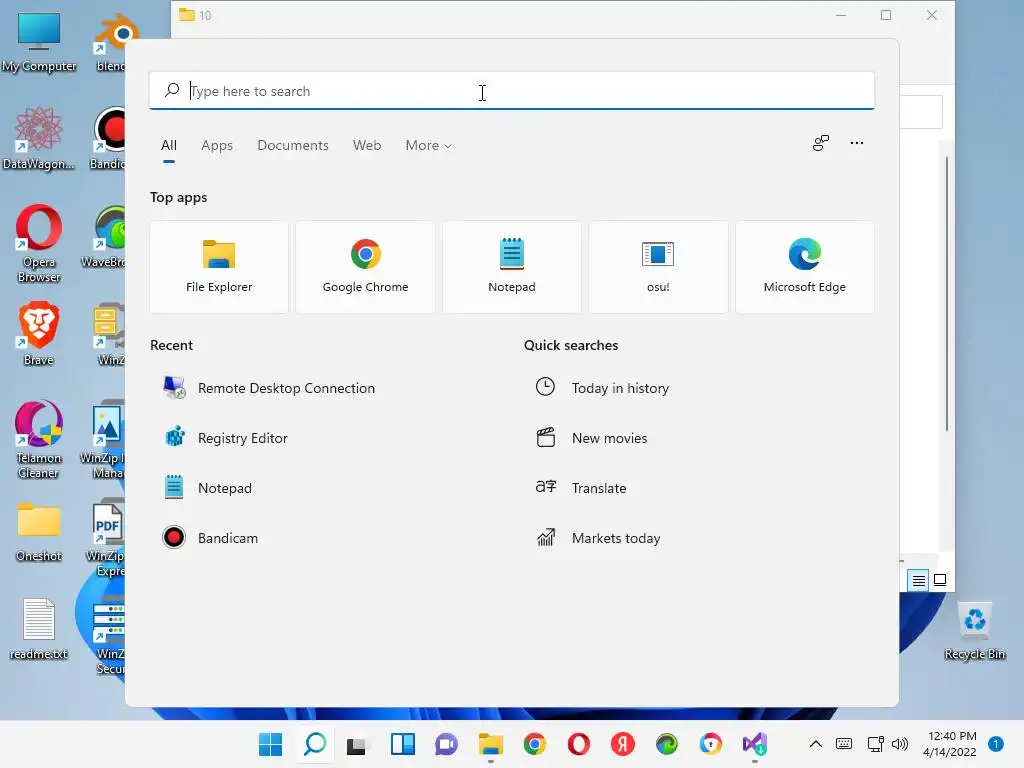Open File Explorer from the taskbar
1024x768 pixels.
point(490,744)
